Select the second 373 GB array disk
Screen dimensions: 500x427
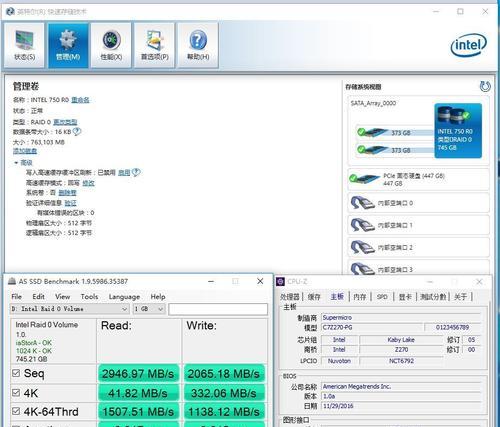tap(395, 150)
